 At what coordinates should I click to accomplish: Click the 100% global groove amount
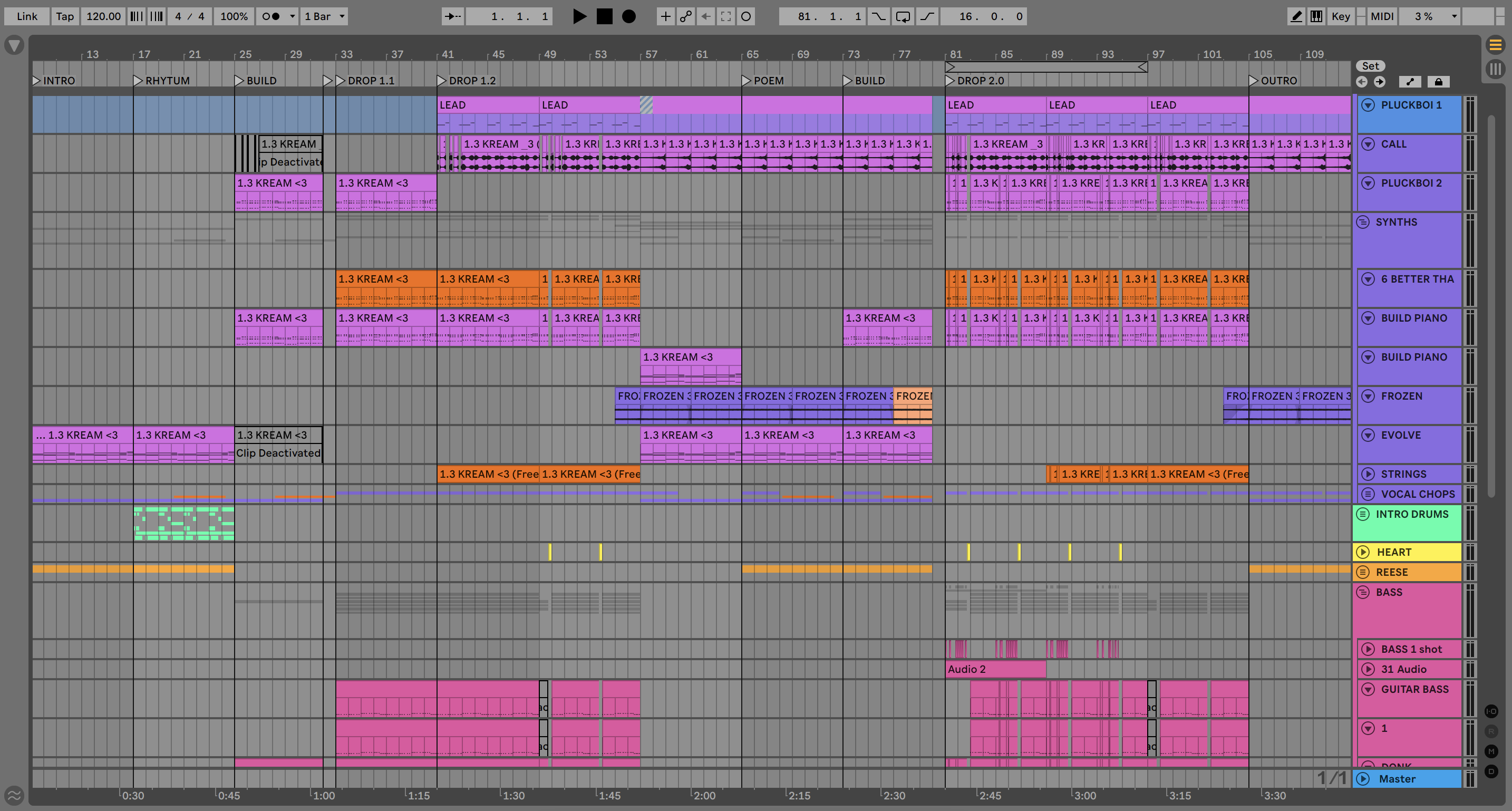click(234, 16)
